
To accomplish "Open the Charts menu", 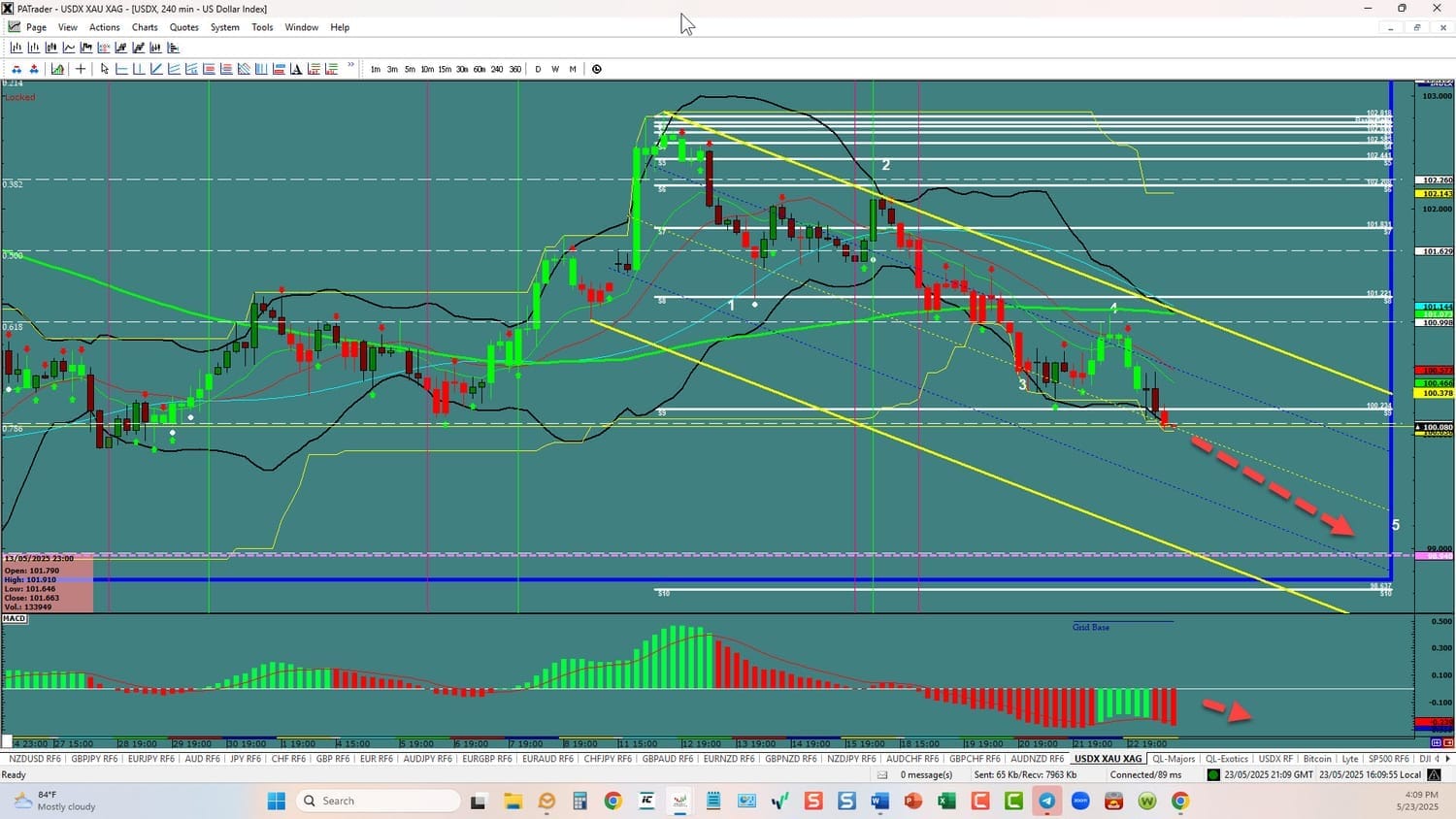I will click(x=145, y=27).
